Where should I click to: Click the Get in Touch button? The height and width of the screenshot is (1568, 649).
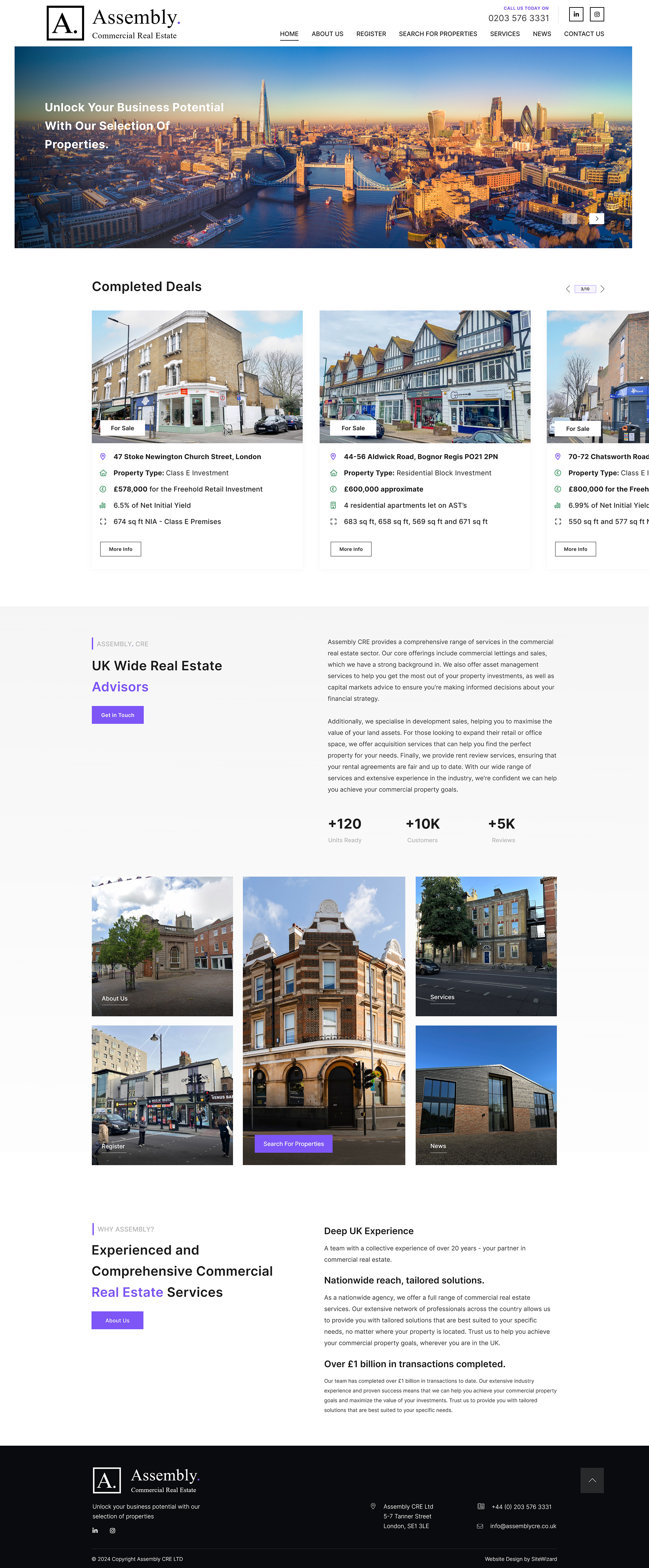click(x=117, y=715)
